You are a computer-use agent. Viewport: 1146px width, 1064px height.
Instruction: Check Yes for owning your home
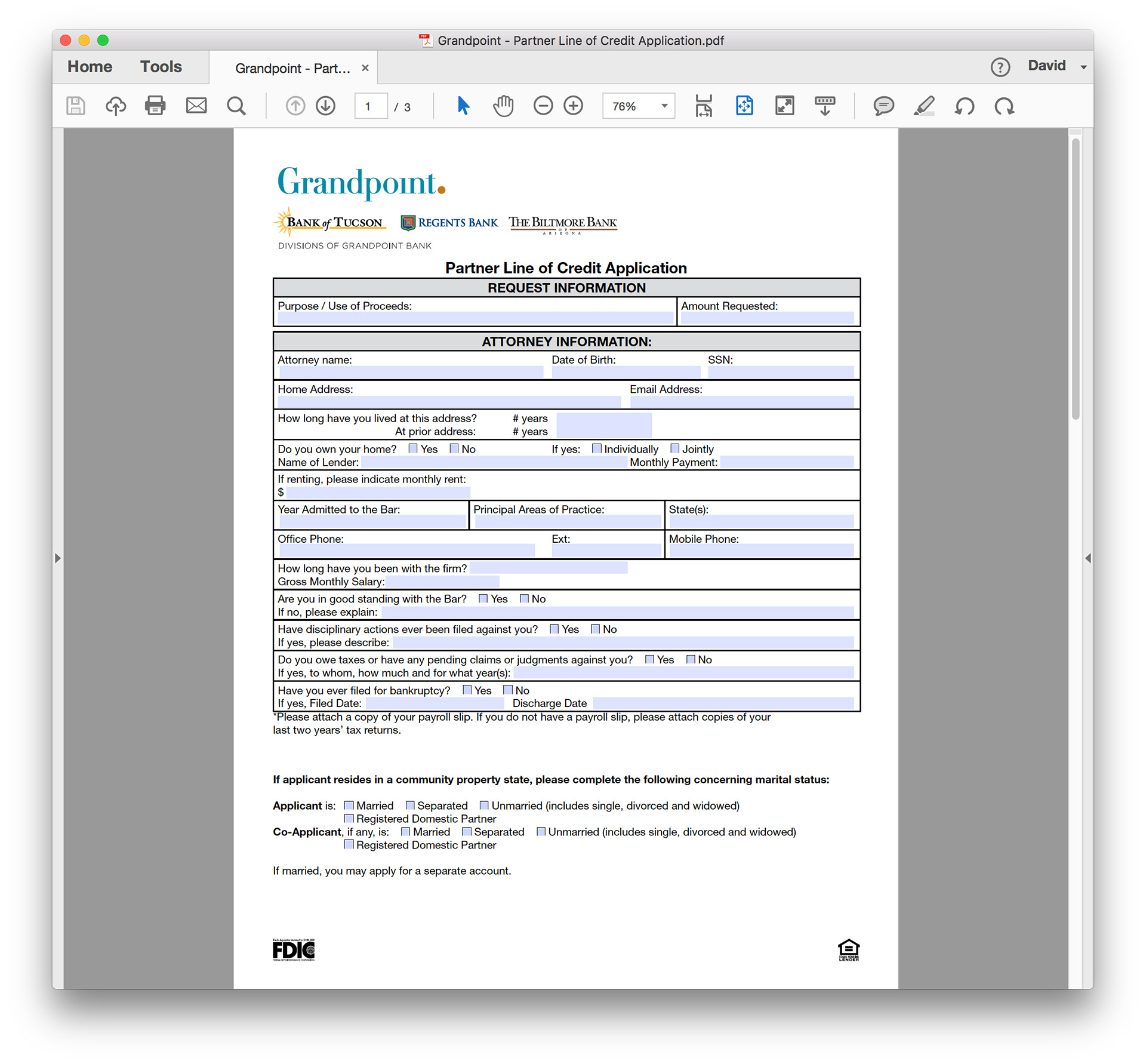[413, 448]
